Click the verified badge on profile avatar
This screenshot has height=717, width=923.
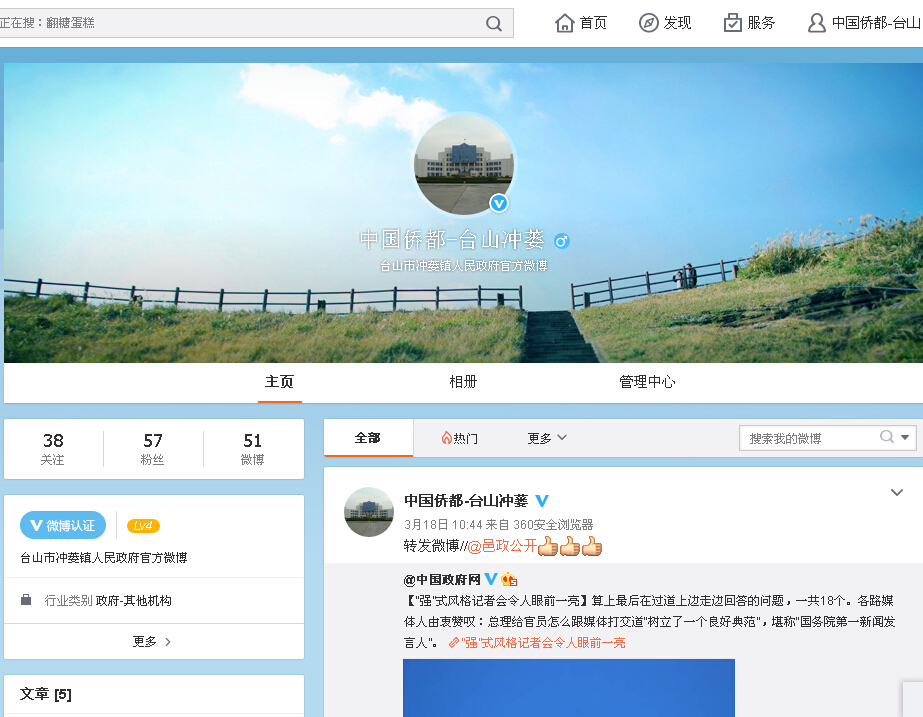point(499,204)
